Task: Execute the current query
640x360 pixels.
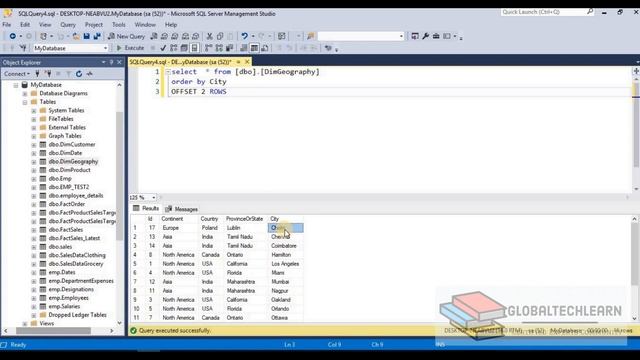Action: pyautogui.click(x=130, y=48)
